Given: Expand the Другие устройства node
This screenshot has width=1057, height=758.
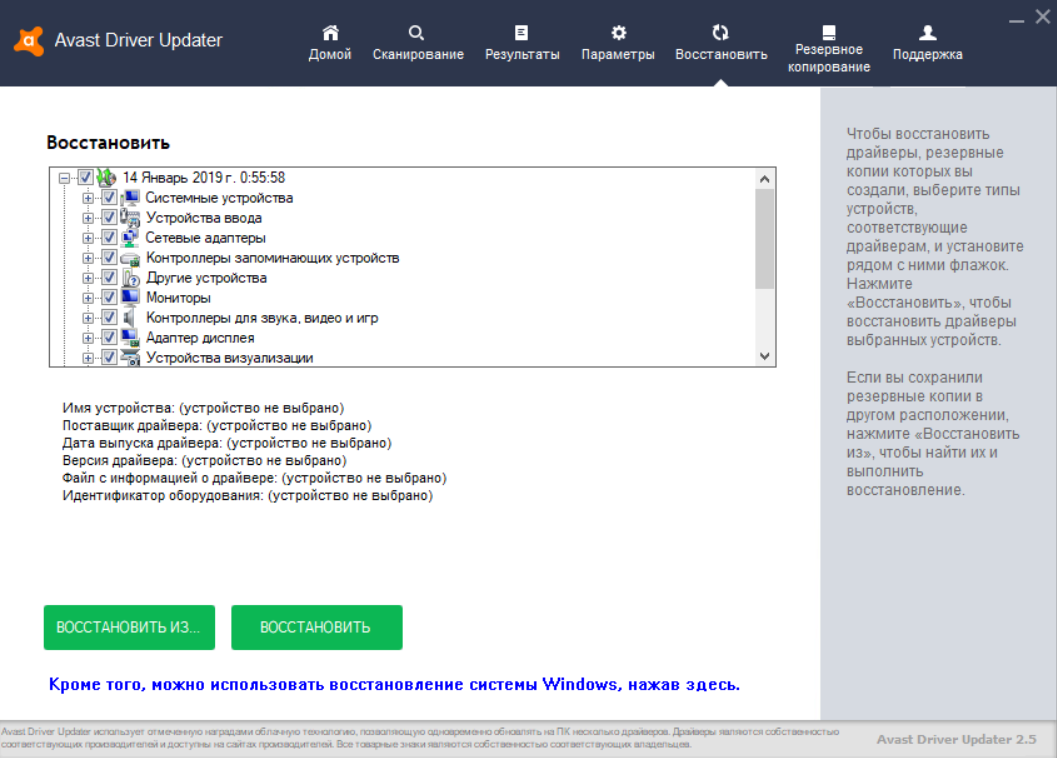Looking at the screenshot, I should [x=88, y=279].
